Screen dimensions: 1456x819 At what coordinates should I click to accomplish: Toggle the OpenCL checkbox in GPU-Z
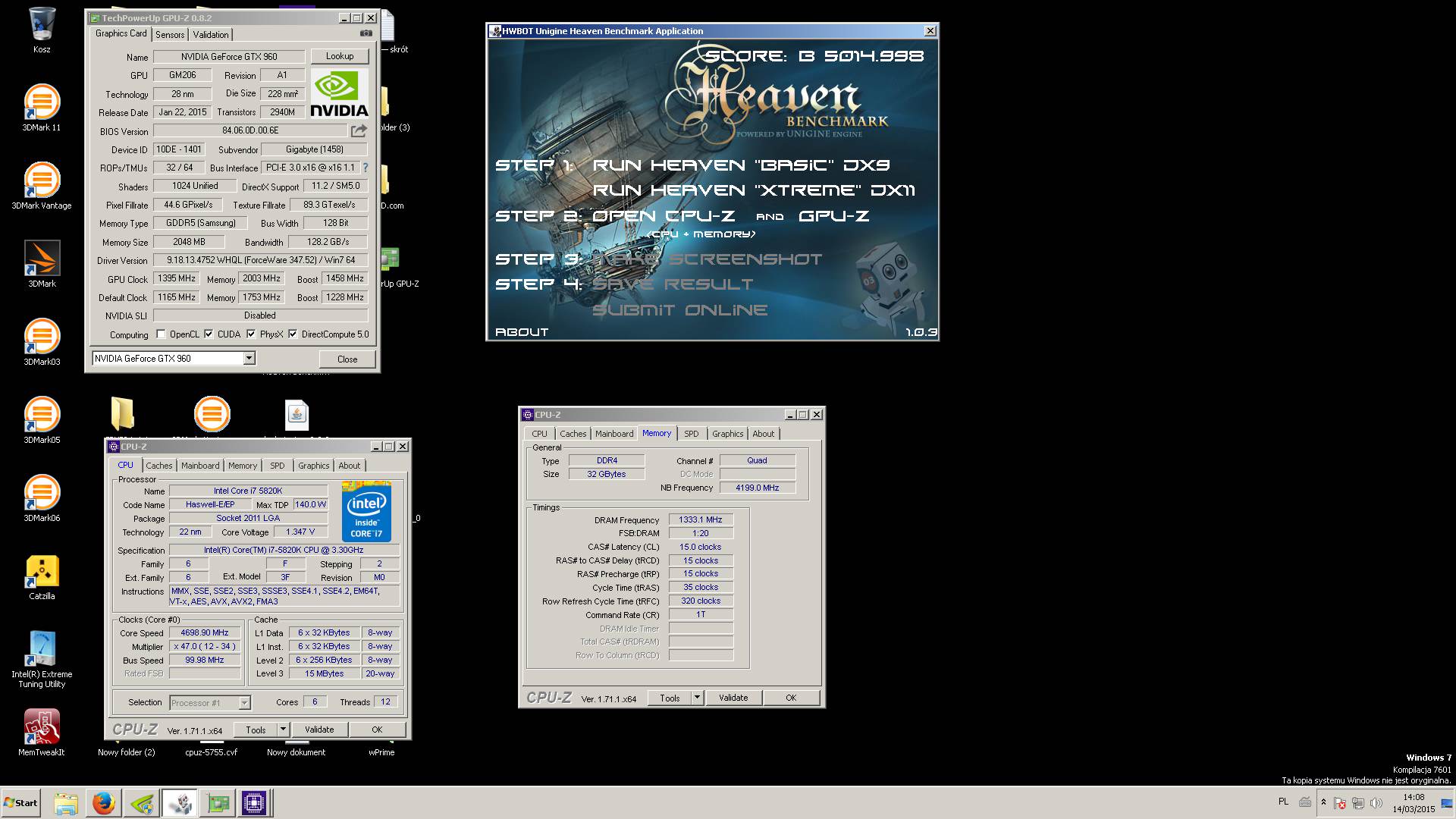coord(161,334)
